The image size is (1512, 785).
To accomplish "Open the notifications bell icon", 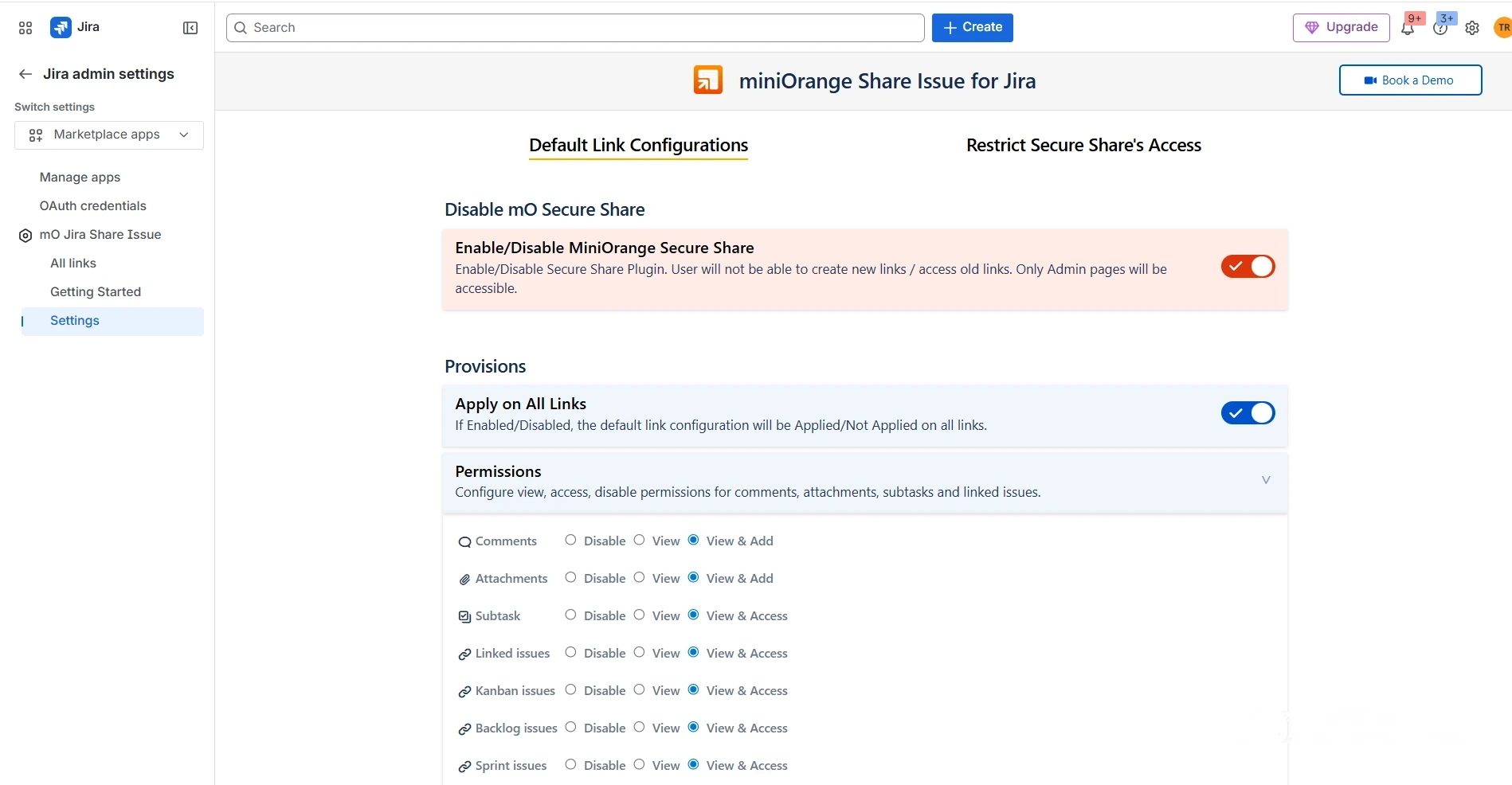I will [1408, 28].
